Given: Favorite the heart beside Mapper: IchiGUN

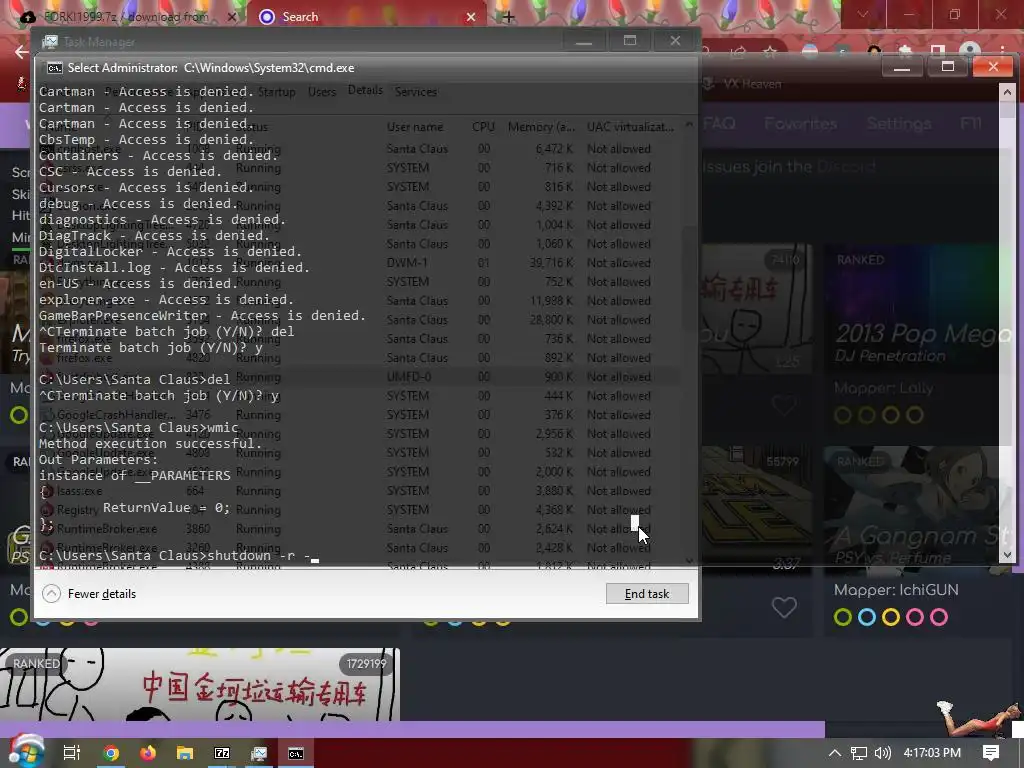Looking at the screenshot, I should pyautogui.click(x=784, y=607).
